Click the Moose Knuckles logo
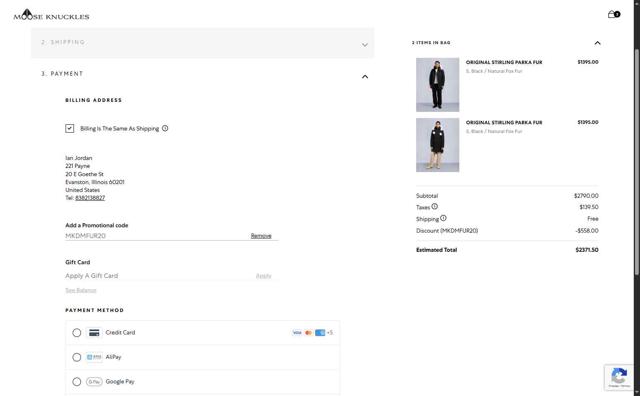This screenshot has height=396, width=640. (x=51, y=15)
